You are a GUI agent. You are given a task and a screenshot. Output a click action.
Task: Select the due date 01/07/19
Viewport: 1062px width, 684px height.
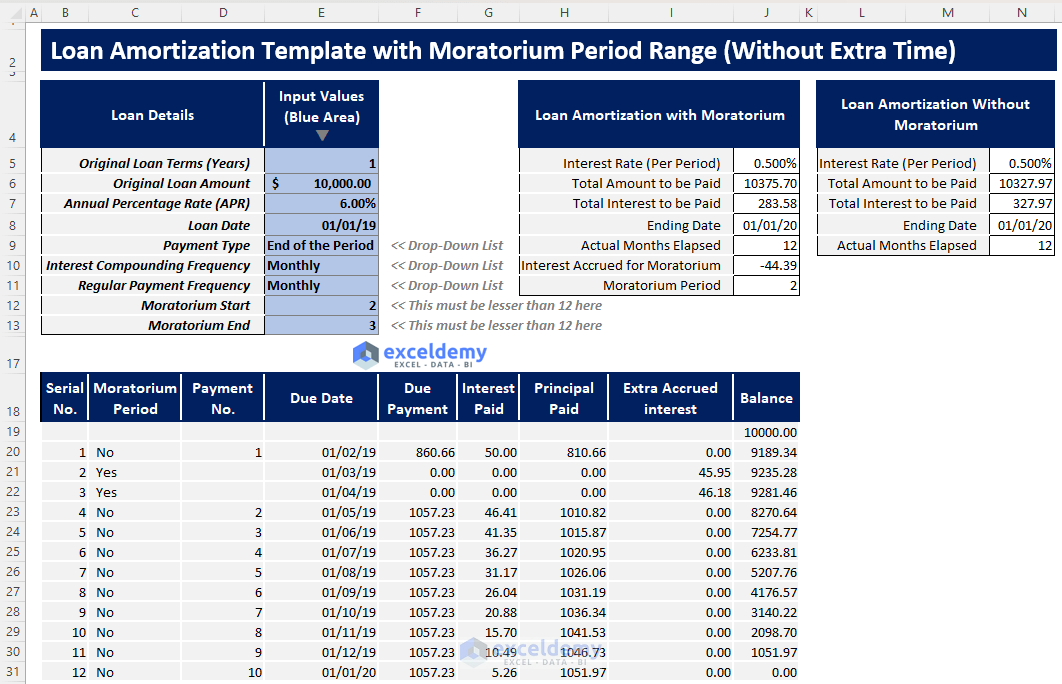point(321,553)
